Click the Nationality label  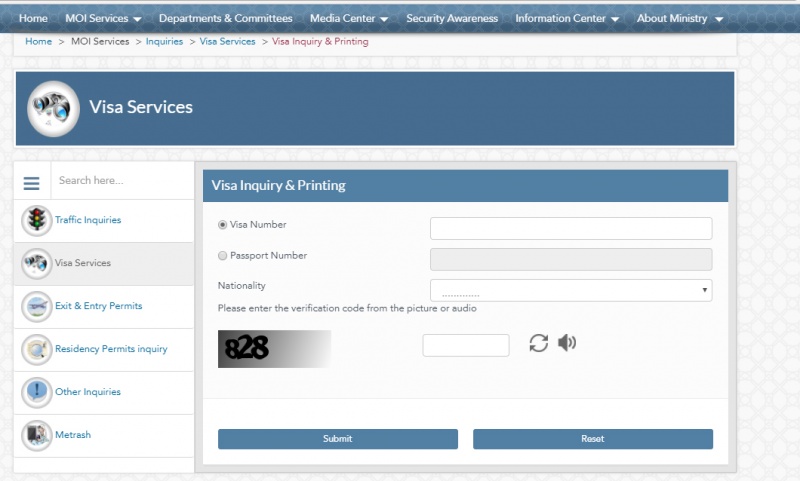tap(242, 286)
